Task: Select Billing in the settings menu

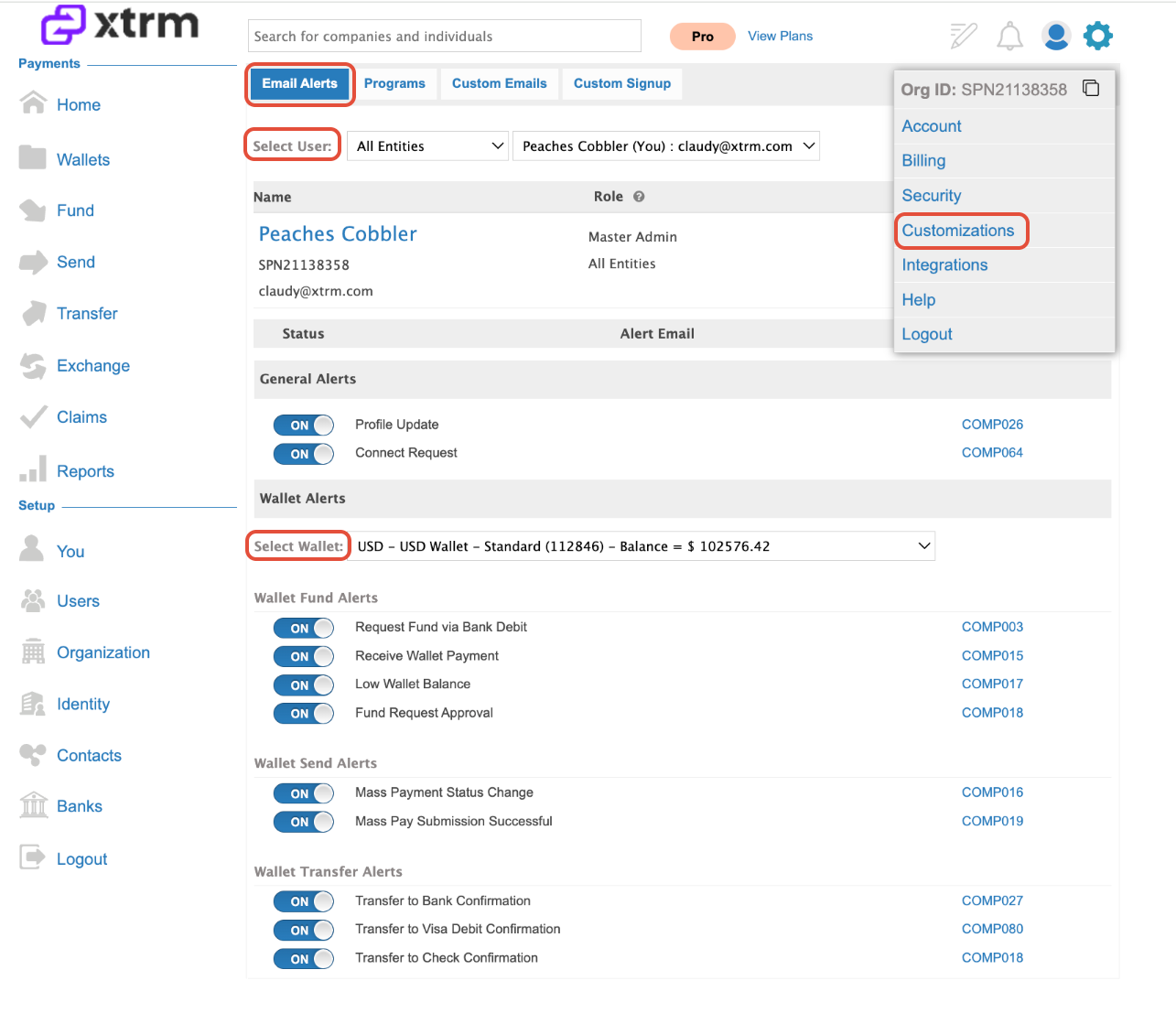Action: click(x=923, y=161)
